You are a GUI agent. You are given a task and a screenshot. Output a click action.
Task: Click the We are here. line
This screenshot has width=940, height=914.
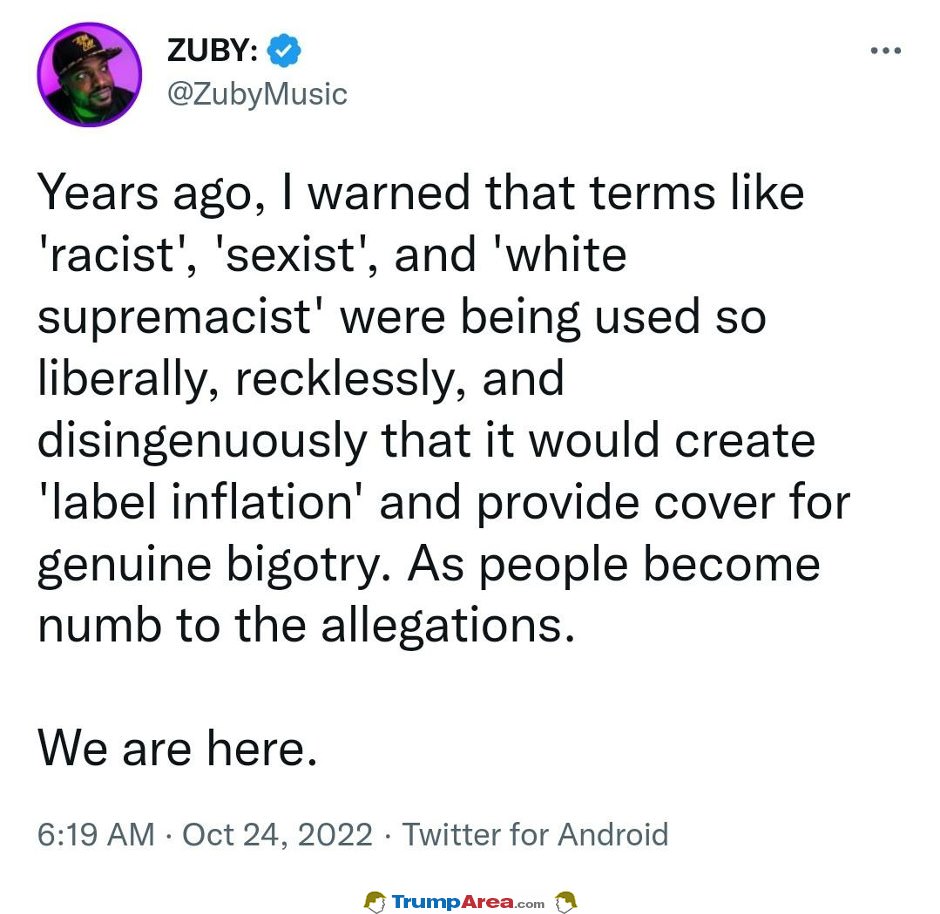point(177,748)
